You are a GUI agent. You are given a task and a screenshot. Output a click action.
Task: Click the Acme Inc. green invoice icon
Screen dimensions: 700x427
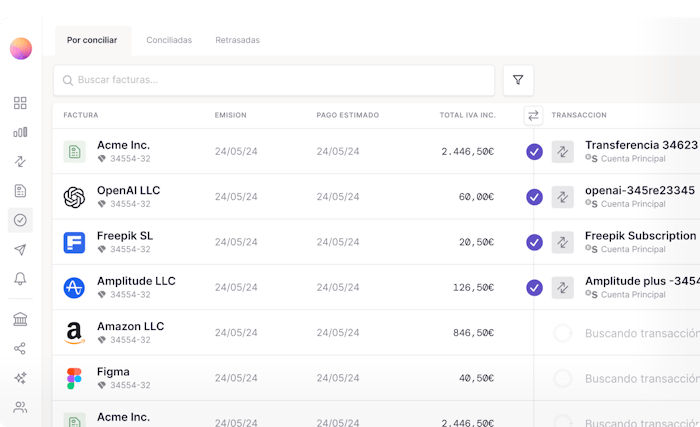(75, 152)
